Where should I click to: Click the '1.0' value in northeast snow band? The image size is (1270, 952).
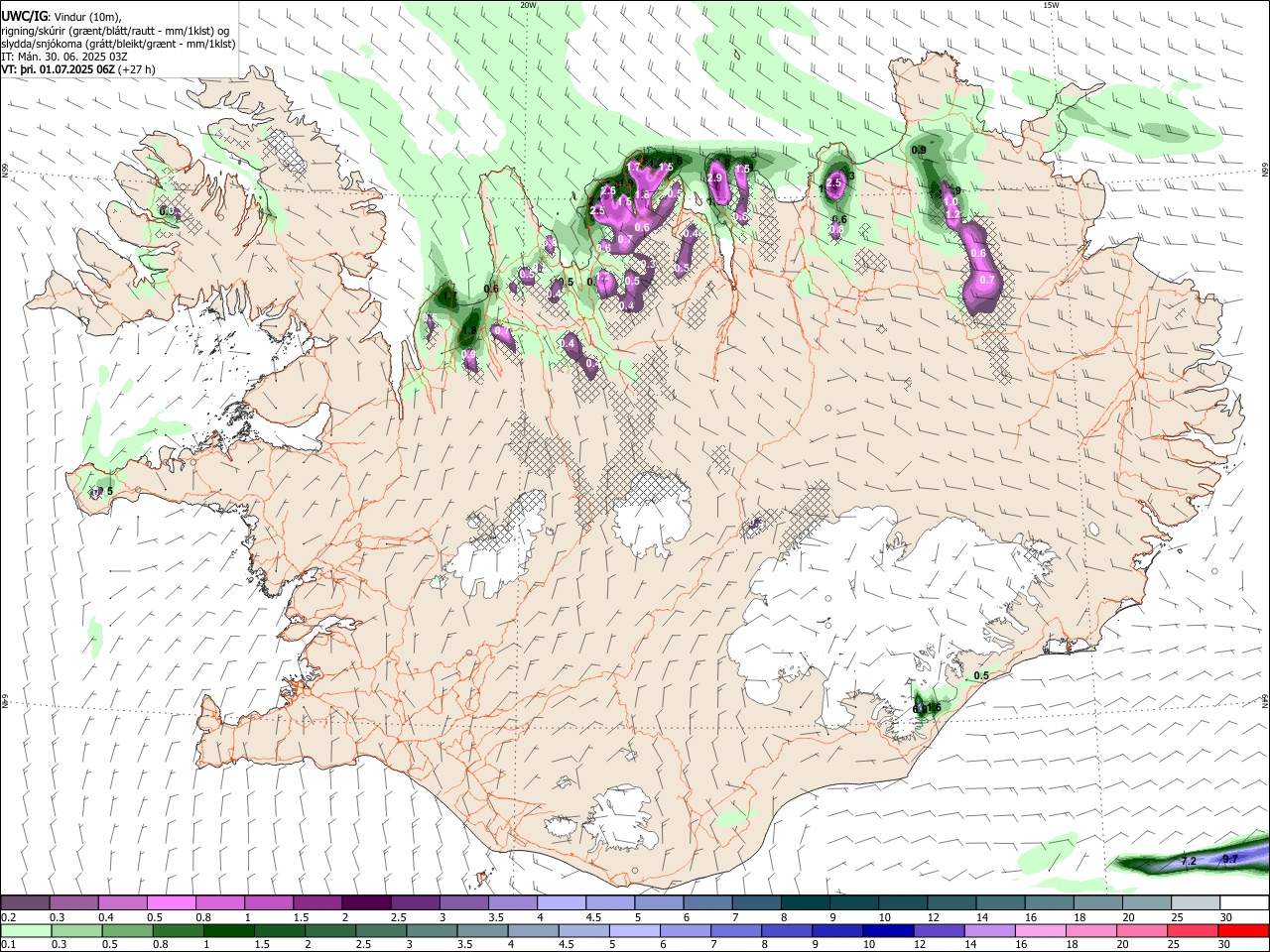tap(951, 201)
